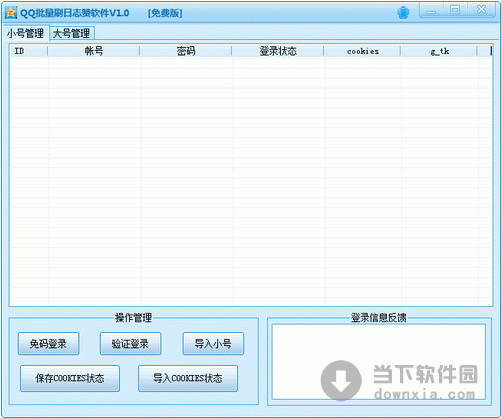Click the star app icon in title bar
The width and height of the screenshot is (501, 418).
tap(11, 13)
